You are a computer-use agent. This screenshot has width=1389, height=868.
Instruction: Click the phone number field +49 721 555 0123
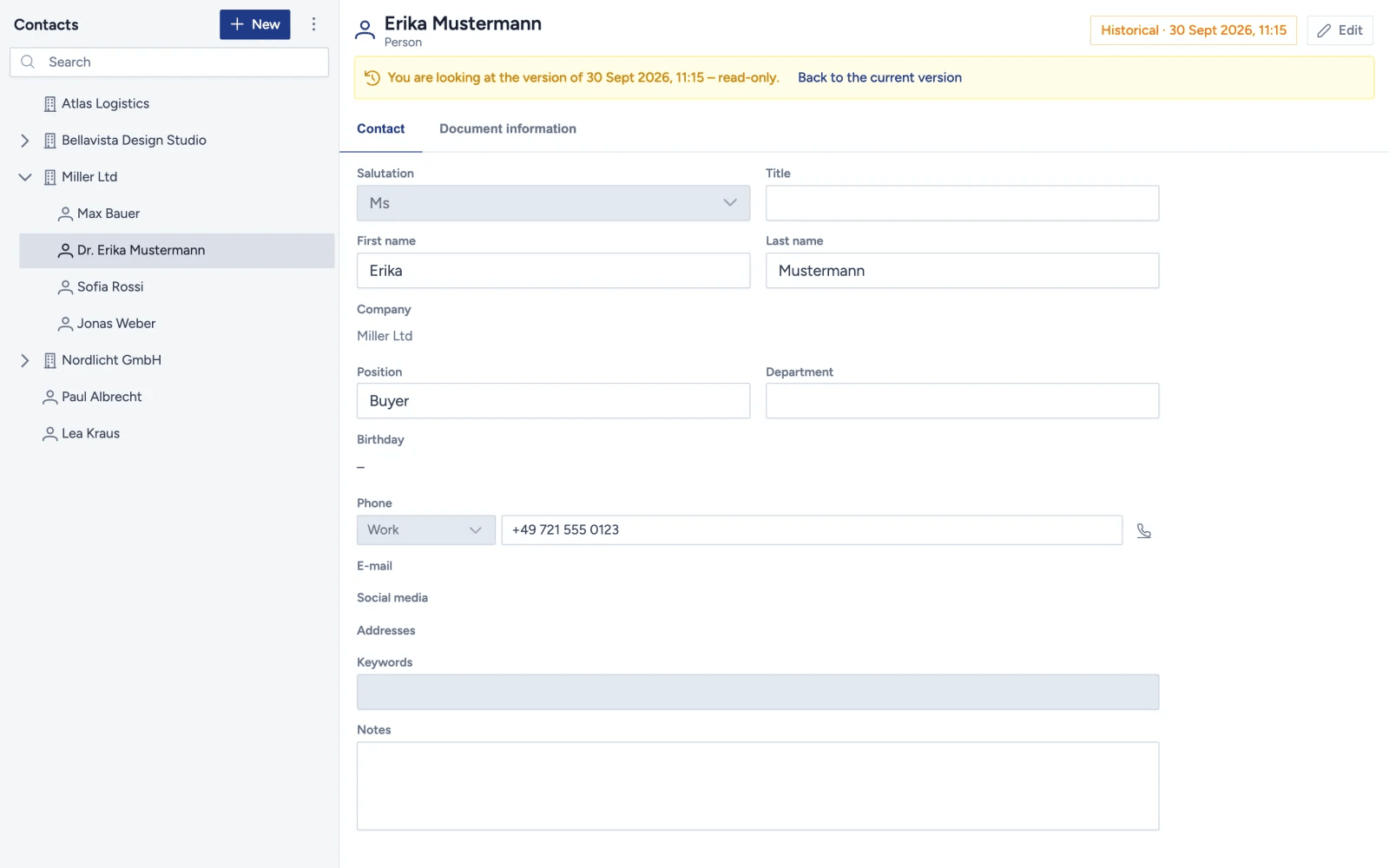coord(812,530)
